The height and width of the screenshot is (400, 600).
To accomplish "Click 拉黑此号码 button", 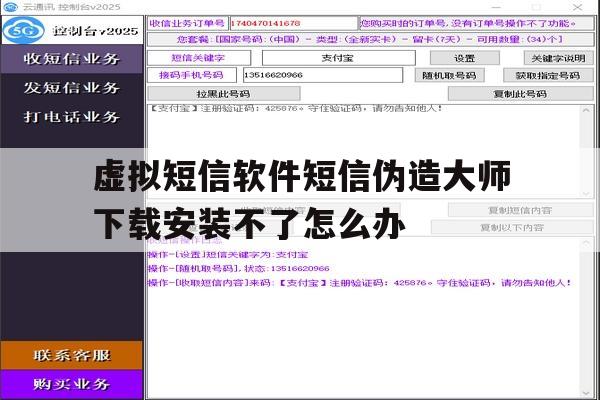I will pos(224,94).
